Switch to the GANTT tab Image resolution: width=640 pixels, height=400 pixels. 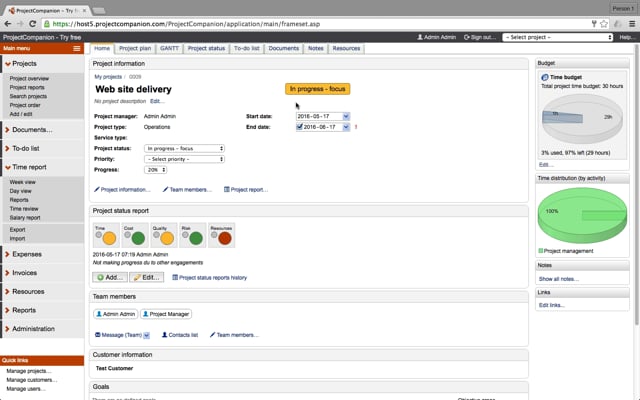pos(169,48)
